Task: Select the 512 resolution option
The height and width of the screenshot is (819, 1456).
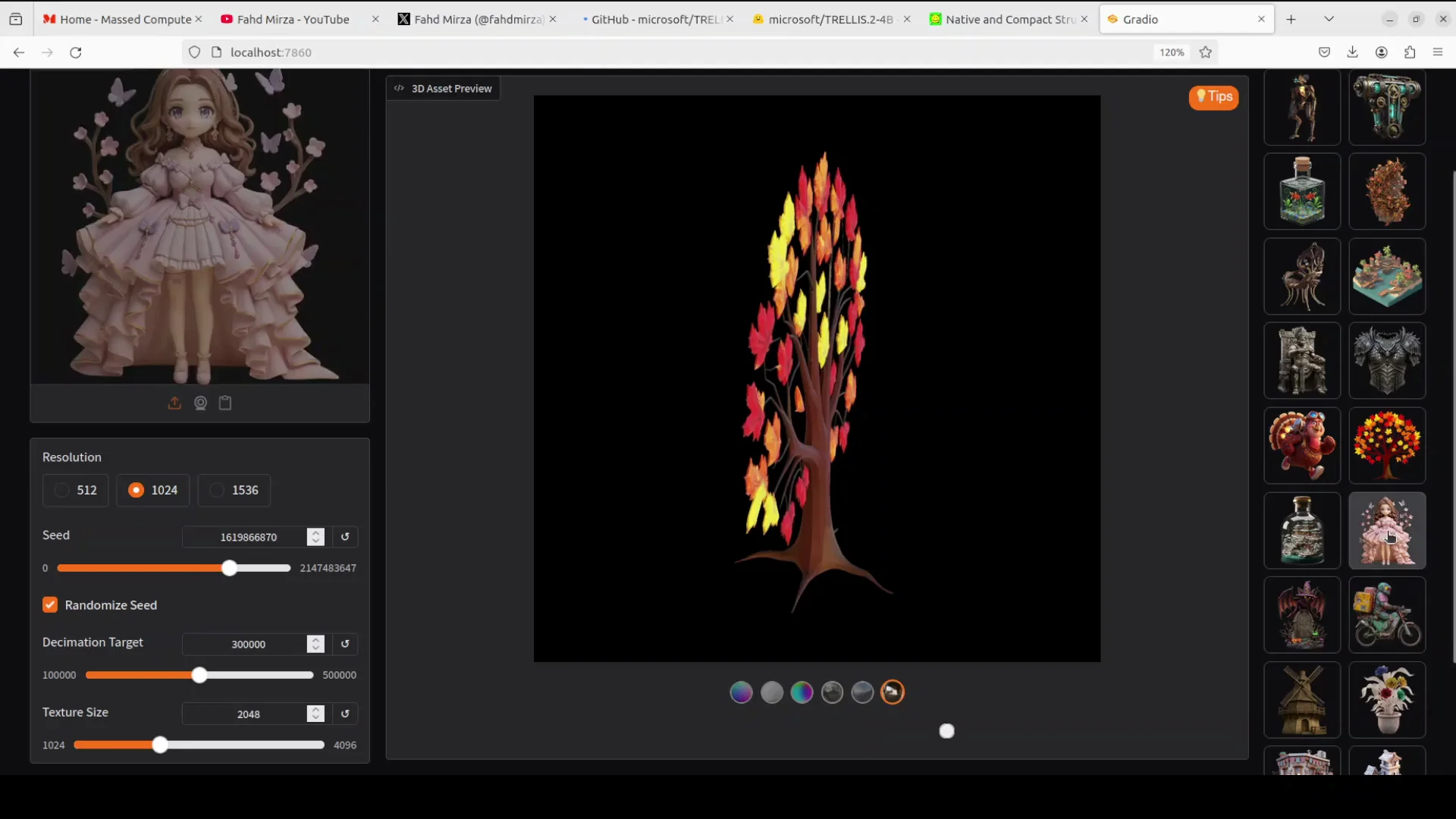Action: [76, 490]
